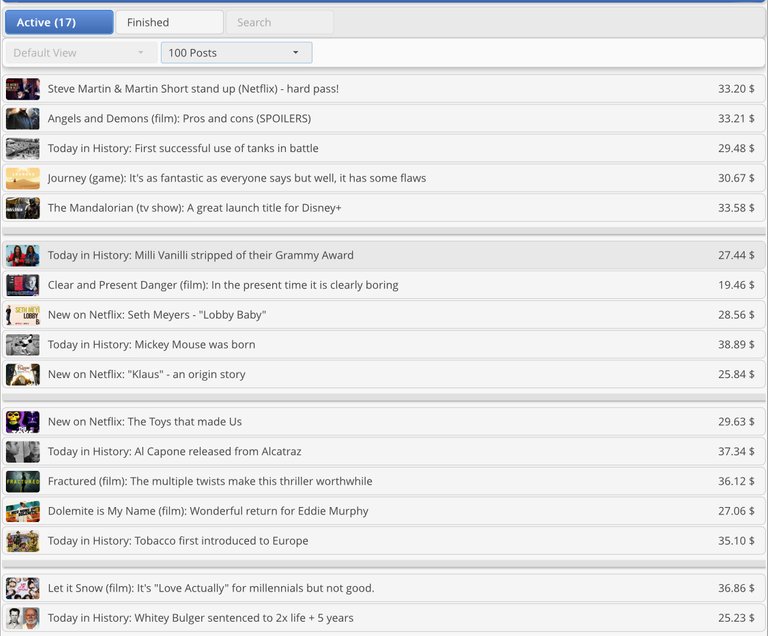768x636 pixels.
Task: Click the 30.67 $ payout value
Action: pyautogui.click(x=736, y=178)
